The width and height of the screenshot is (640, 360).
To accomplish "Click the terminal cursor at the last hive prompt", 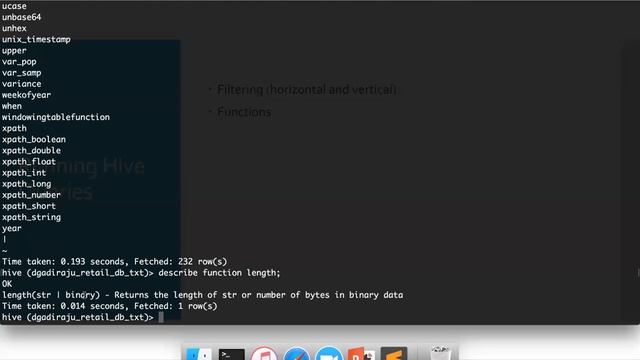I will [x=161, y=317].
